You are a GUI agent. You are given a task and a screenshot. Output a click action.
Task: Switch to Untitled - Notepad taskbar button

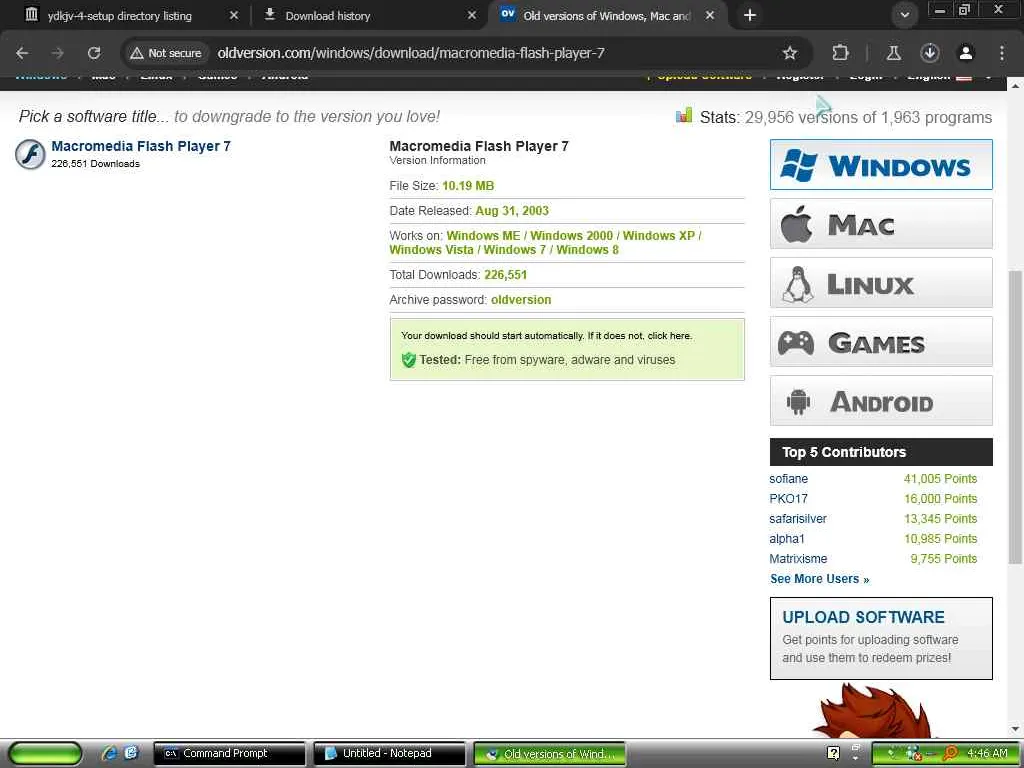389,753
